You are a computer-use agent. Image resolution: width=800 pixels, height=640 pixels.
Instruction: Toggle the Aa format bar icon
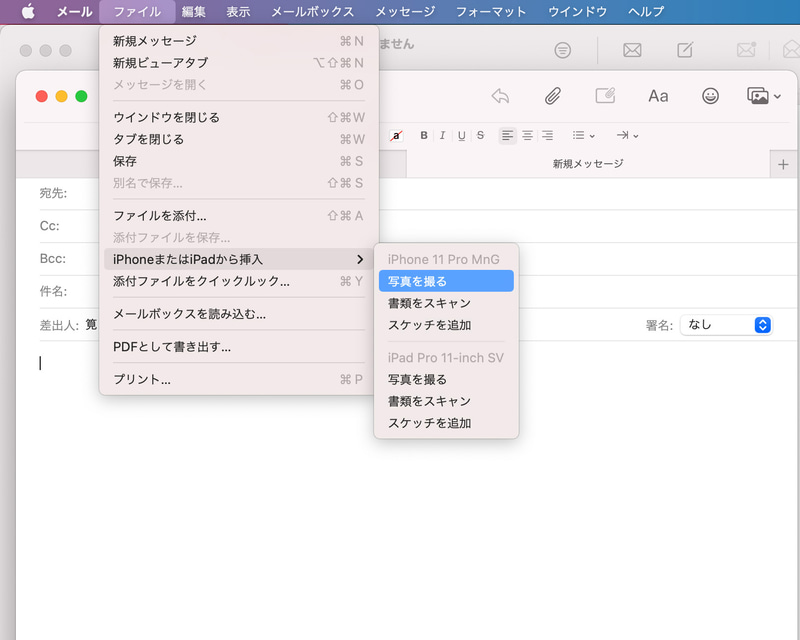point(658,96)
